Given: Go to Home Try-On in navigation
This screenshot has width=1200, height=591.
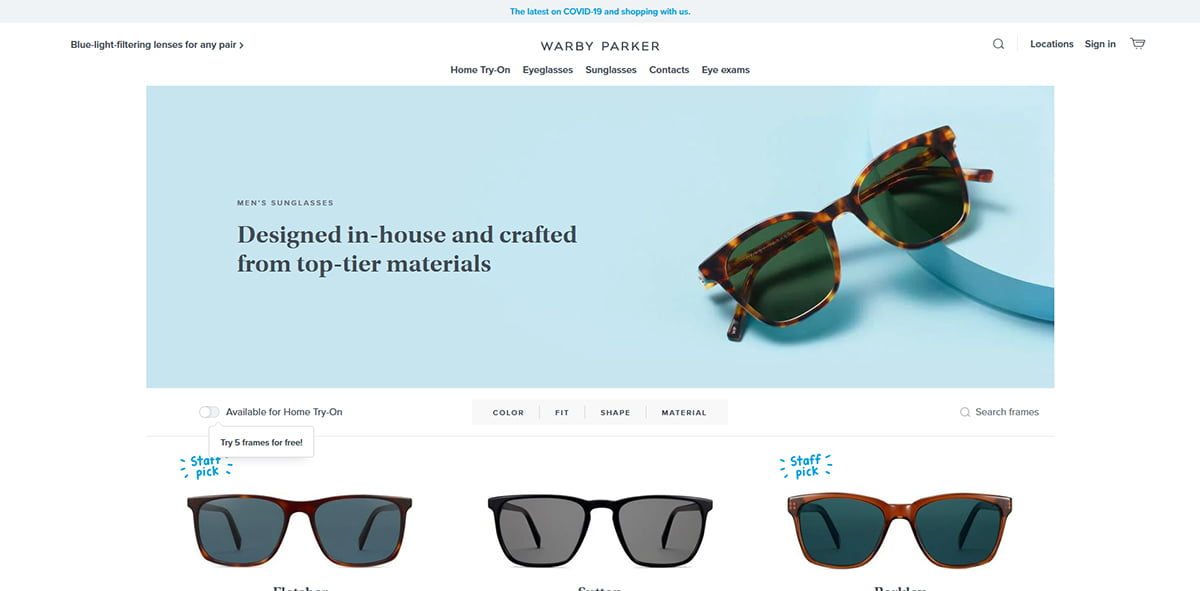Looking at the screenshot, I should click(x=480, y=70).
